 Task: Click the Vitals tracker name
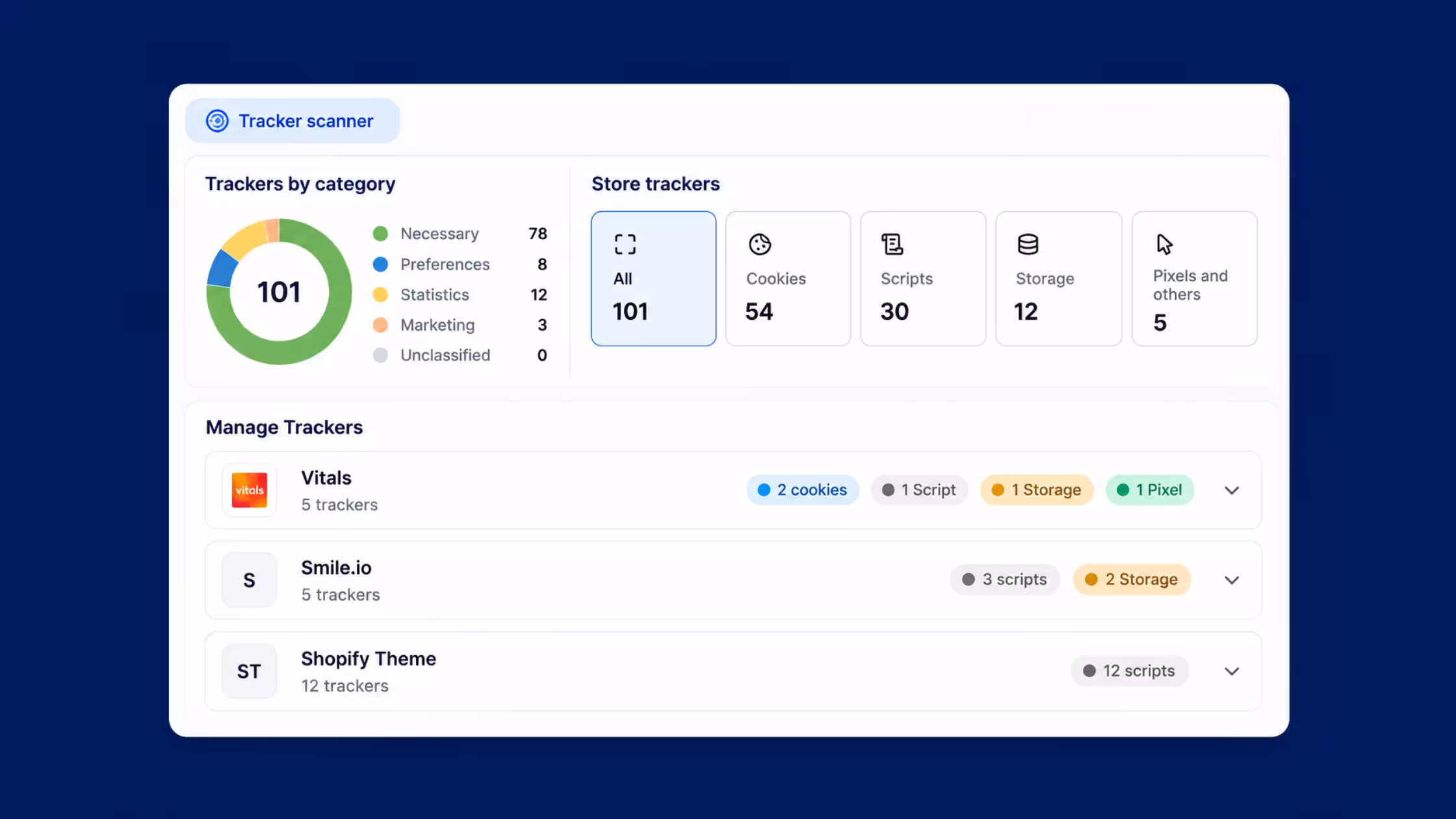pos(326,478)
